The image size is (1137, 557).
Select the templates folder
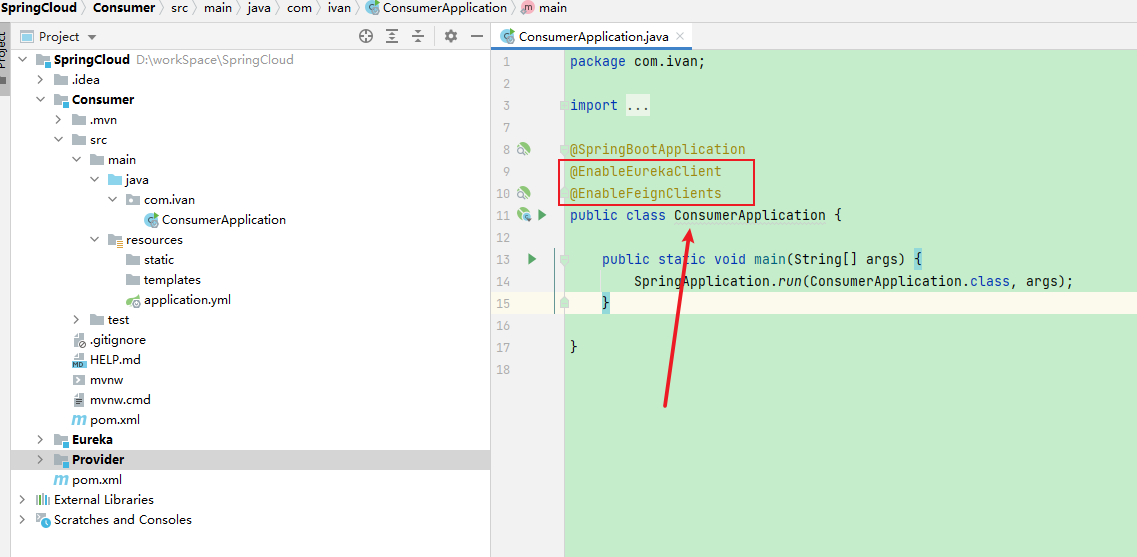[172, 280]
